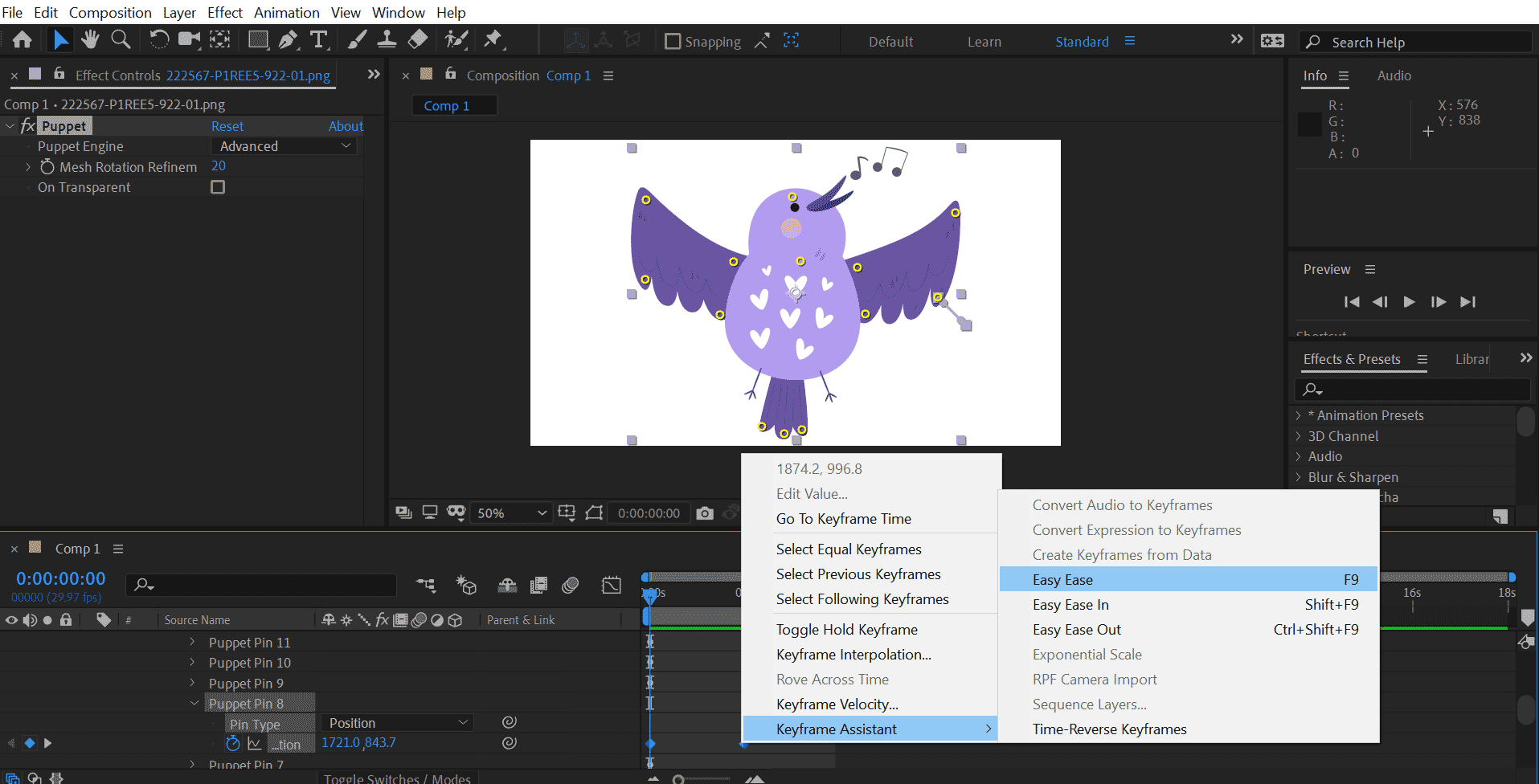Toggle the Snapping checkbox
The width and height of the screenshot is (1539, 784).
(x=673, y=41)
